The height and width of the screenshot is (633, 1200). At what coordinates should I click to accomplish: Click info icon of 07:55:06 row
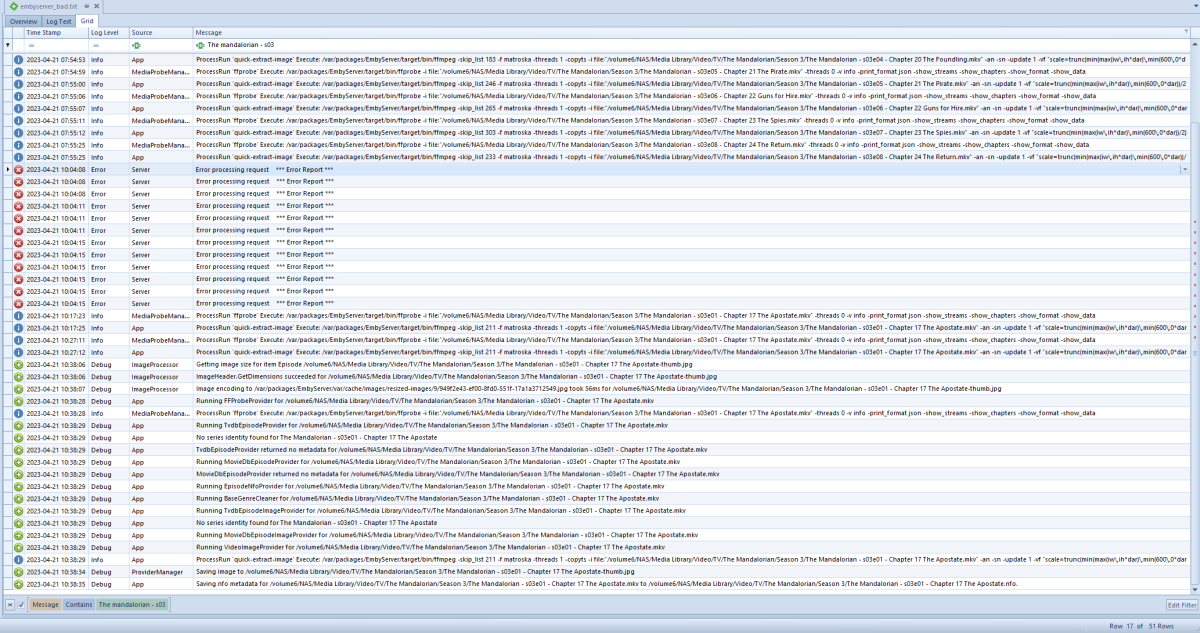[18, 96]
